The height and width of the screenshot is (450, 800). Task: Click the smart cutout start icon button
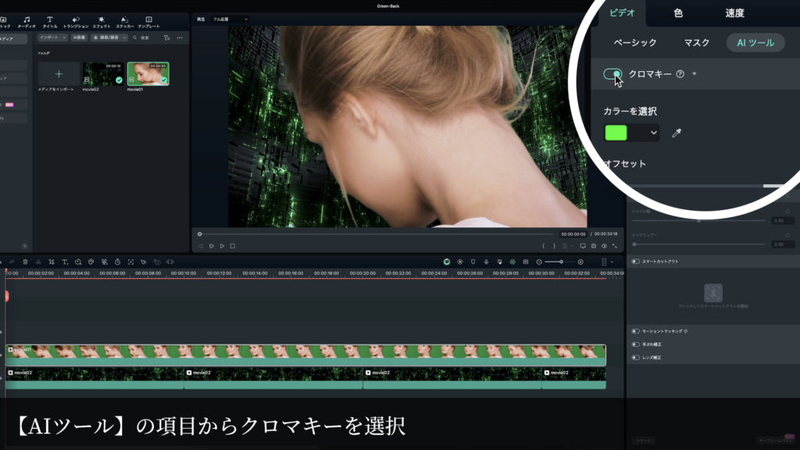click(713, 293)
